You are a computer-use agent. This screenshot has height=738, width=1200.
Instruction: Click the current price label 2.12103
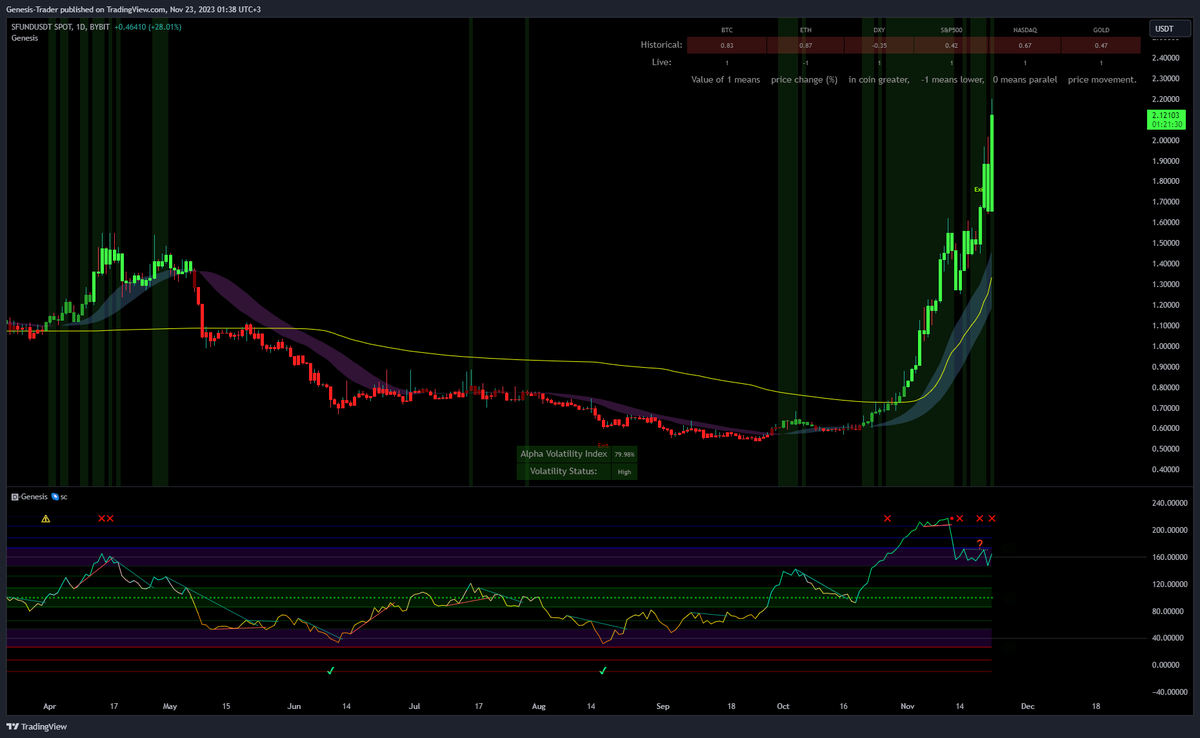point(1165,121)
